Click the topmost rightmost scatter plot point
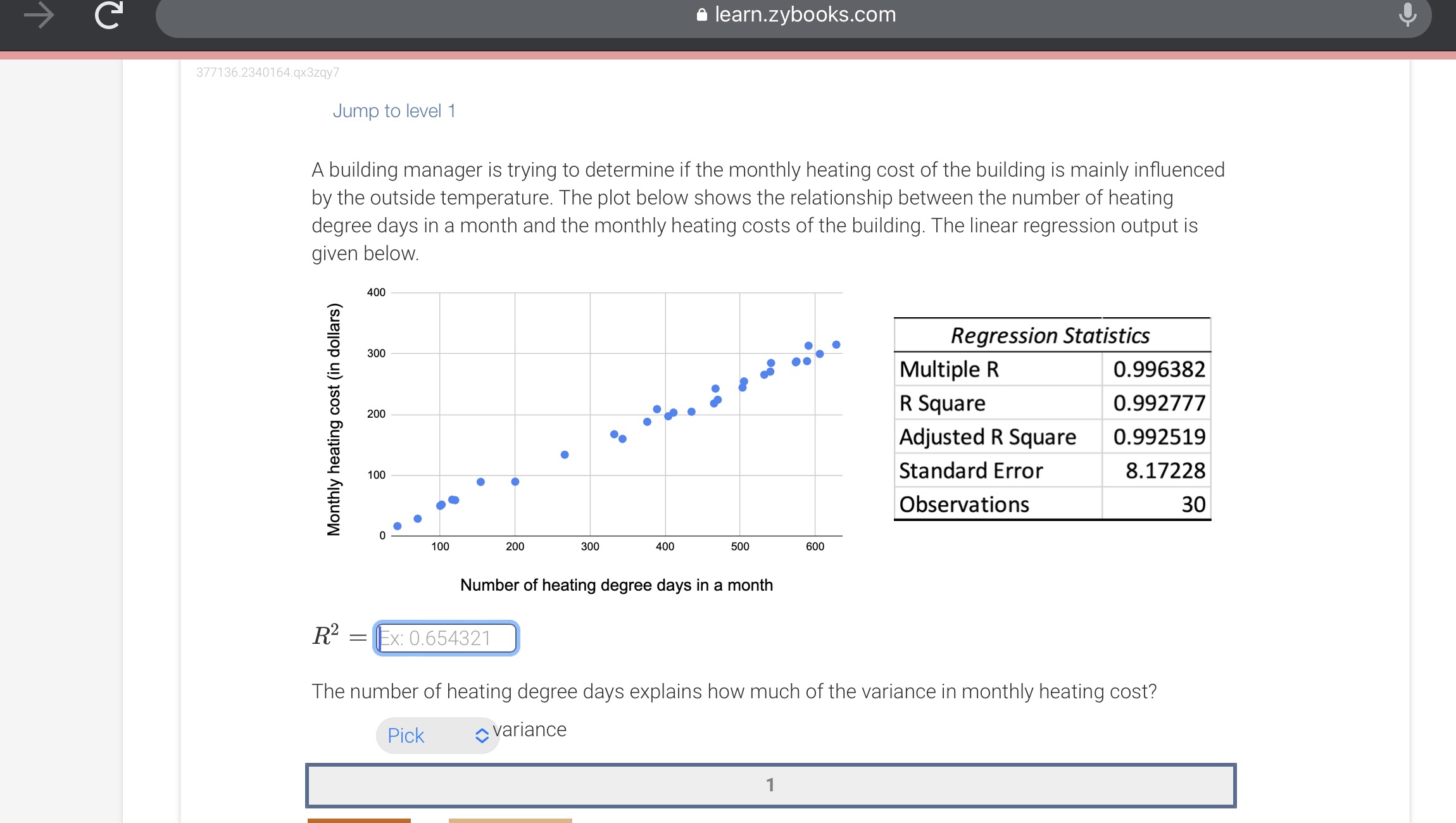 click(x=836, y=344)
